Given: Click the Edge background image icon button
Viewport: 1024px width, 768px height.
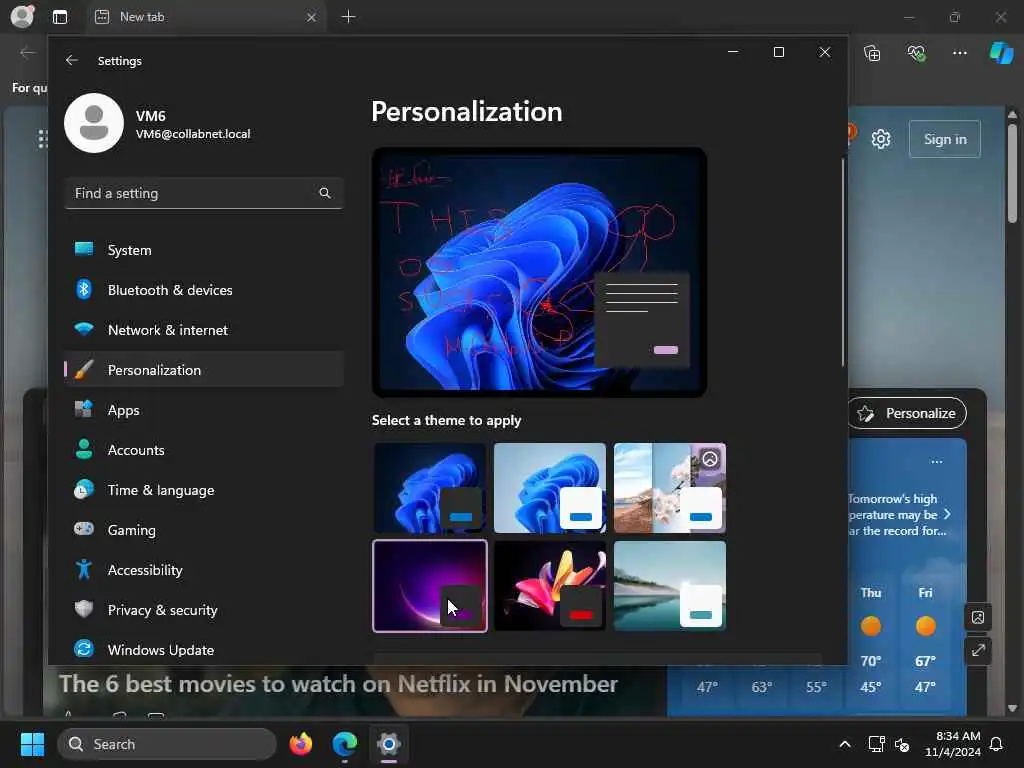Looking at the screenshot, I should [x=978, y=617].
